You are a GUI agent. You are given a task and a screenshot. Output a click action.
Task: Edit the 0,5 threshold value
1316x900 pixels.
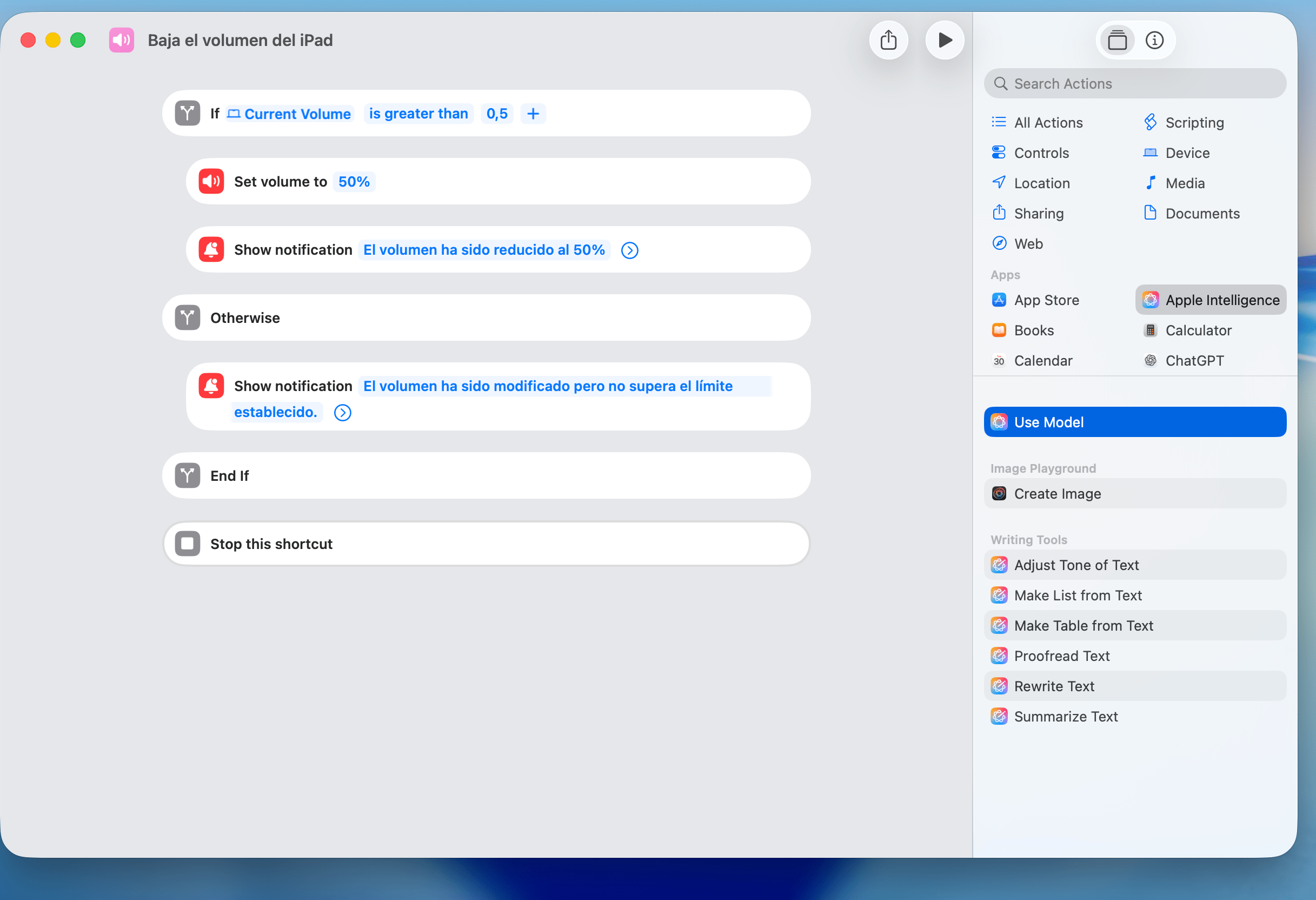coord(497,114)
